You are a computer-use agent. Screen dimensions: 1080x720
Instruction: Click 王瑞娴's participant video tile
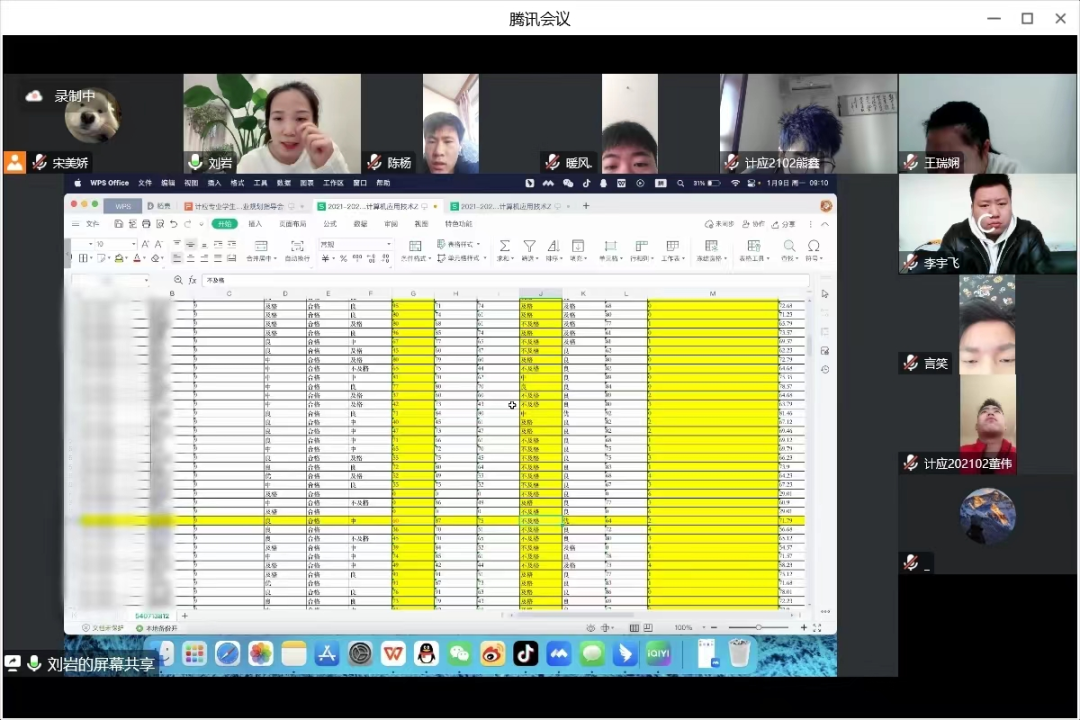tap(973, 123)
